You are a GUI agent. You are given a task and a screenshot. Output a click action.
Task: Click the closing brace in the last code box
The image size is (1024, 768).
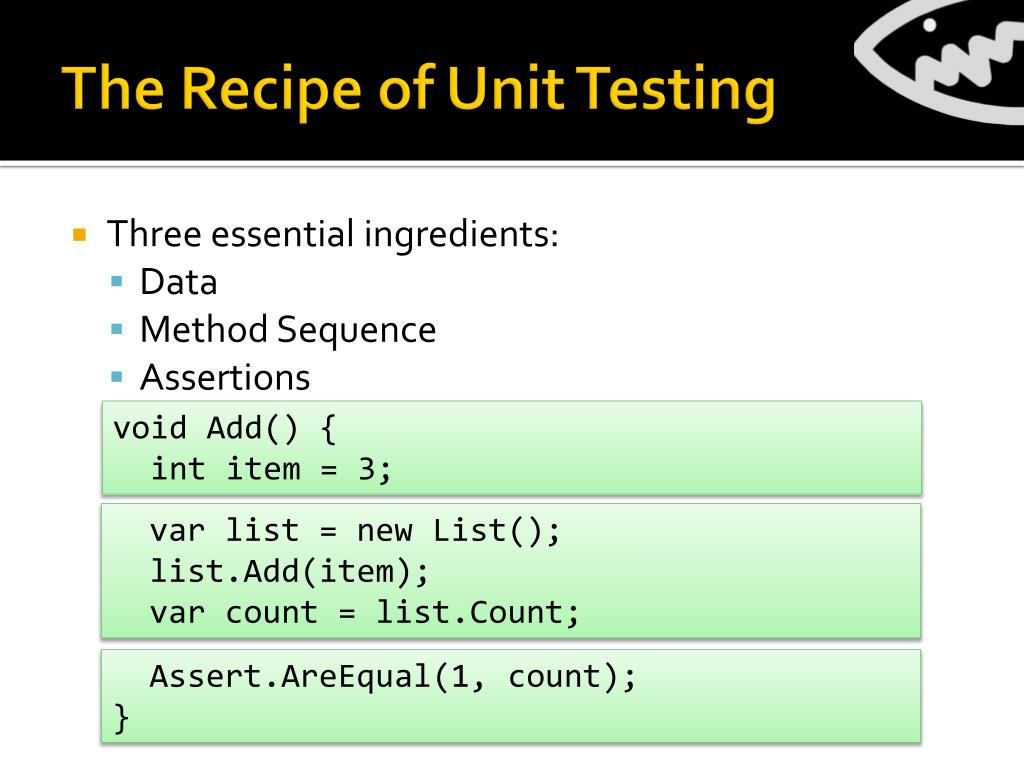click(121, 718)
